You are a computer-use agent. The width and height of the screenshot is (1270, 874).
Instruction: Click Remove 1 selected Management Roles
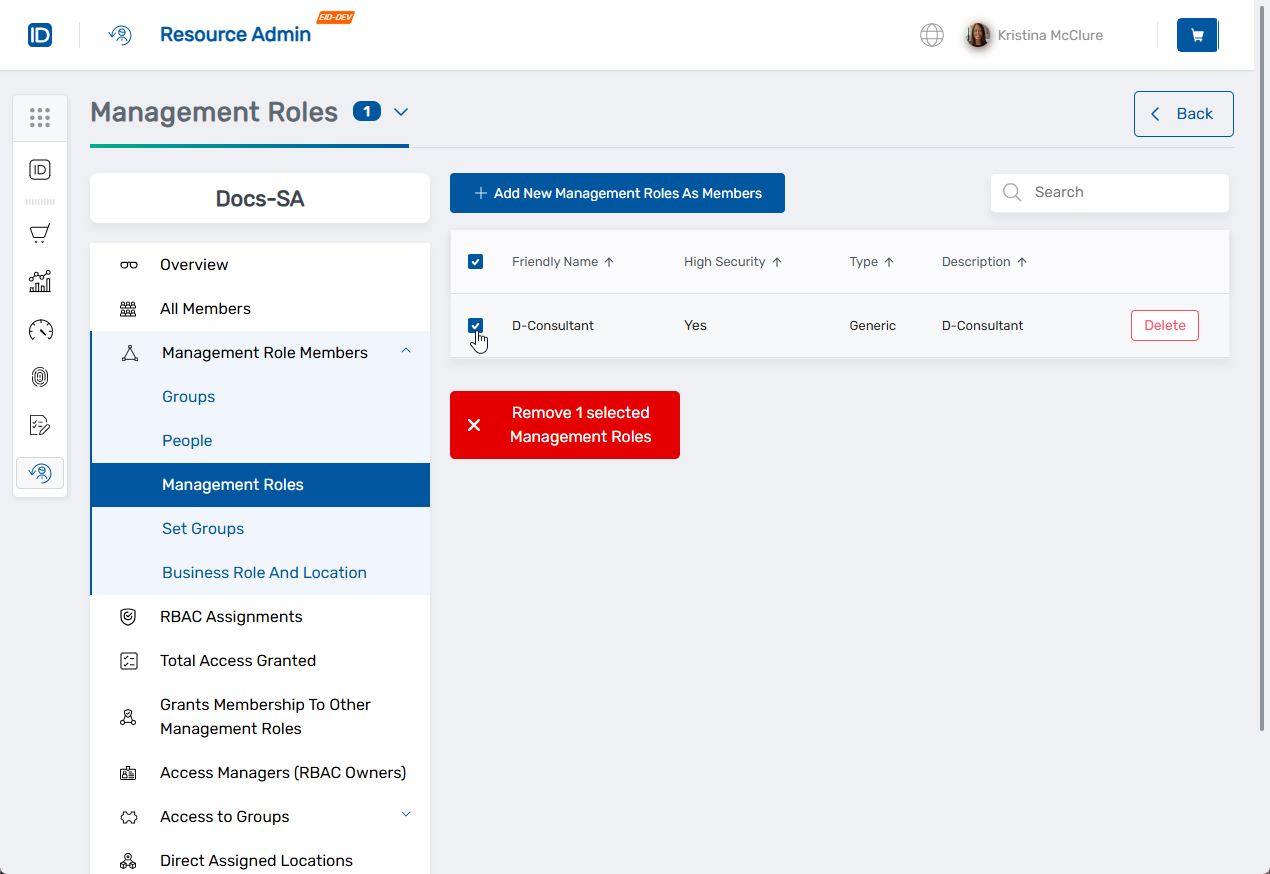tap(565, 425)
